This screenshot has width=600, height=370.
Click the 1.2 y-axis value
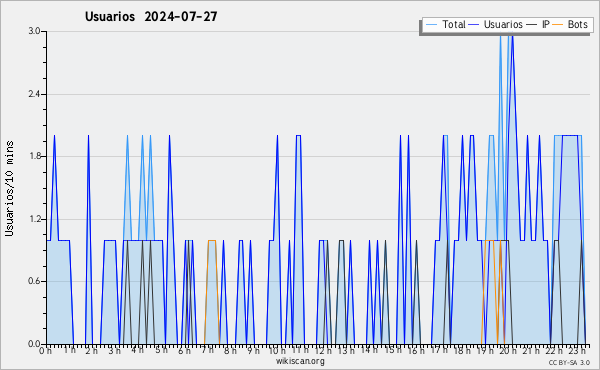(x=34, y=219)
